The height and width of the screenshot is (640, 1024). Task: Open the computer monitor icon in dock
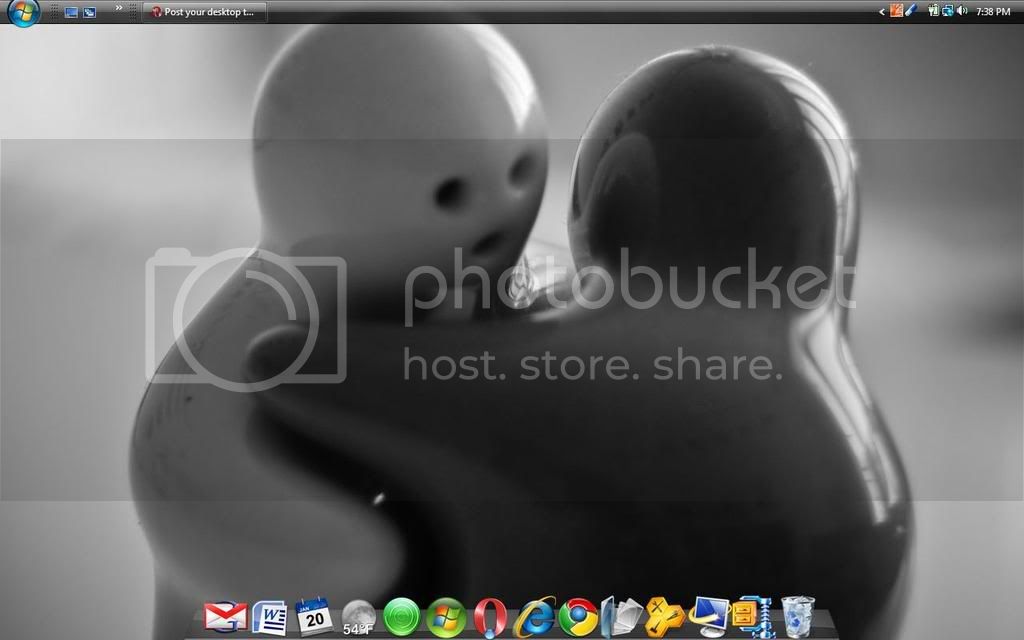coord(709,616)
